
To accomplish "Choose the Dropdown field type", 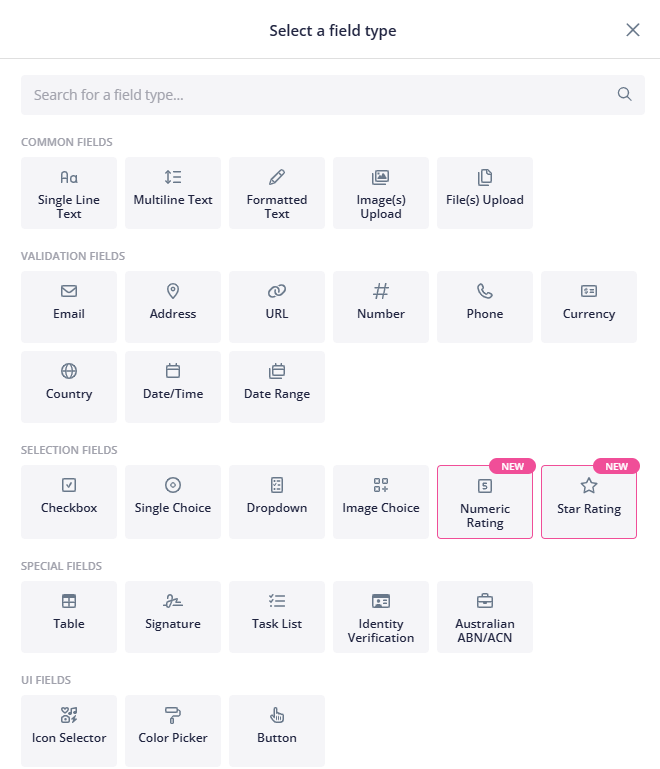I will [x=277, y=502].
